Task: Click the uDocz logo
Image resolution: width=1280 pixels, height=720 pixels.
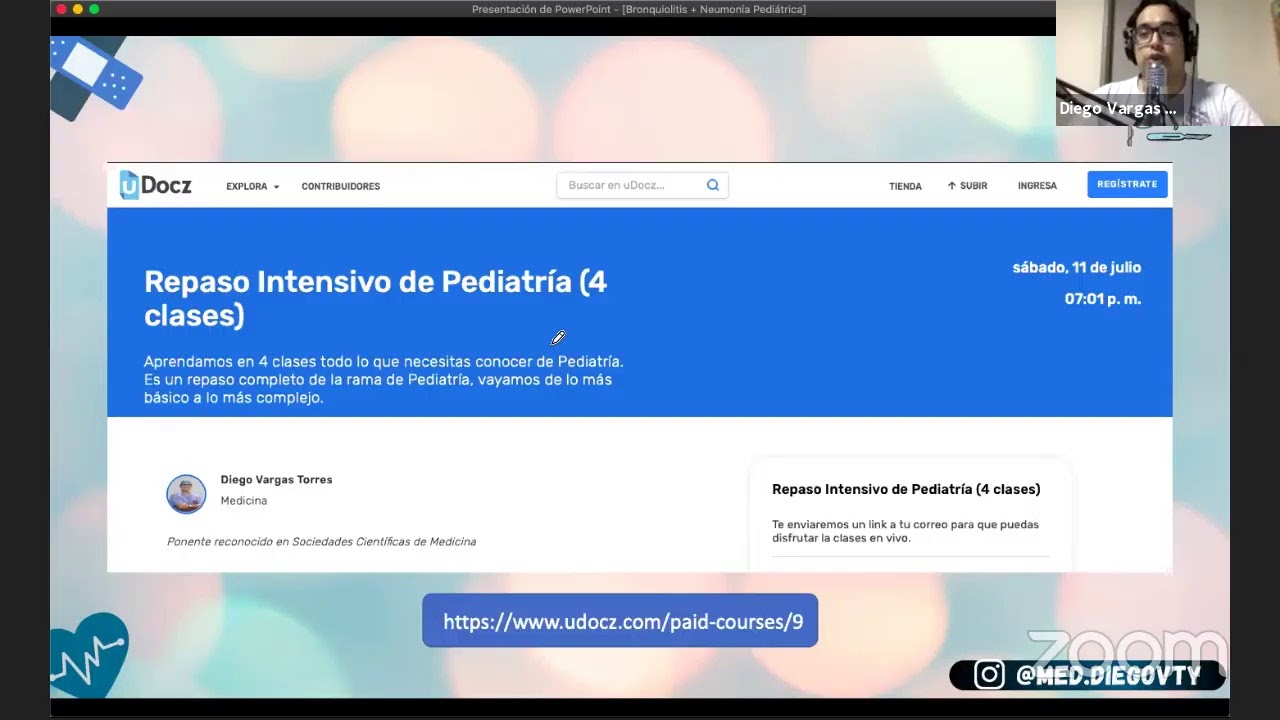Action: point(155,185)
